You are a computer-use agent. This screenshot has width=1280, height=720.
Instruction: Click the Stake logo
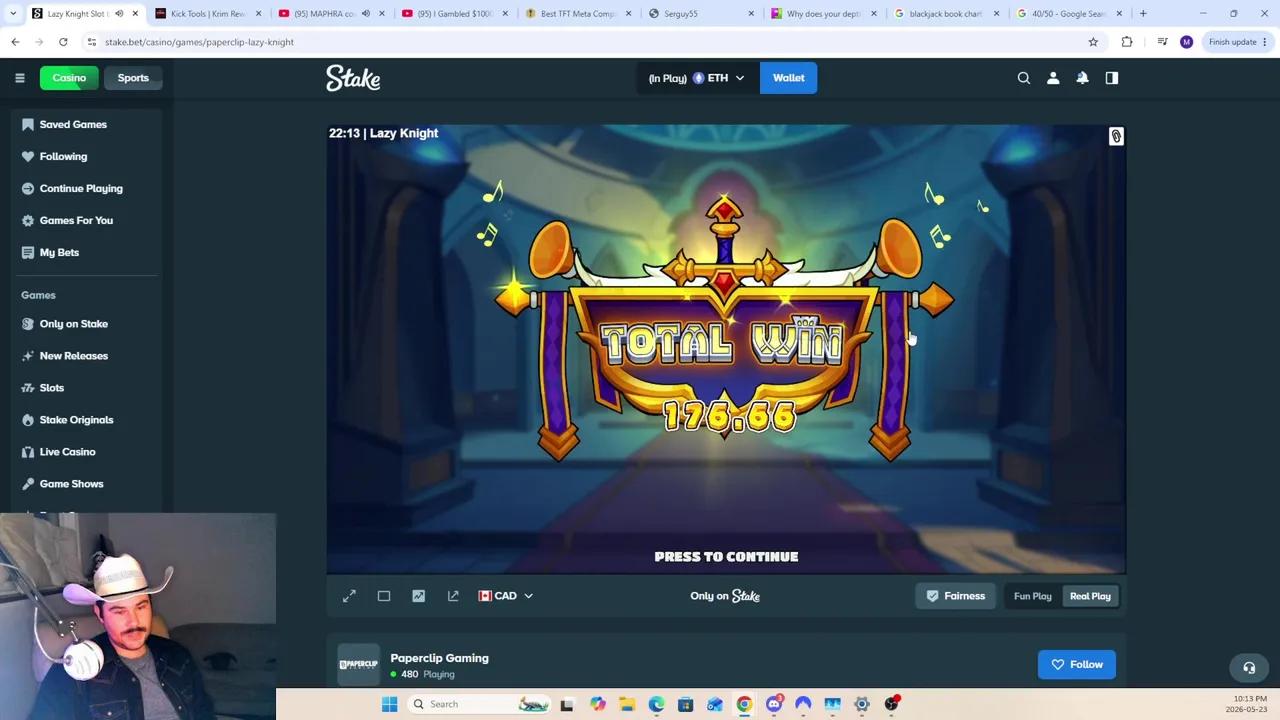point(353,78)
